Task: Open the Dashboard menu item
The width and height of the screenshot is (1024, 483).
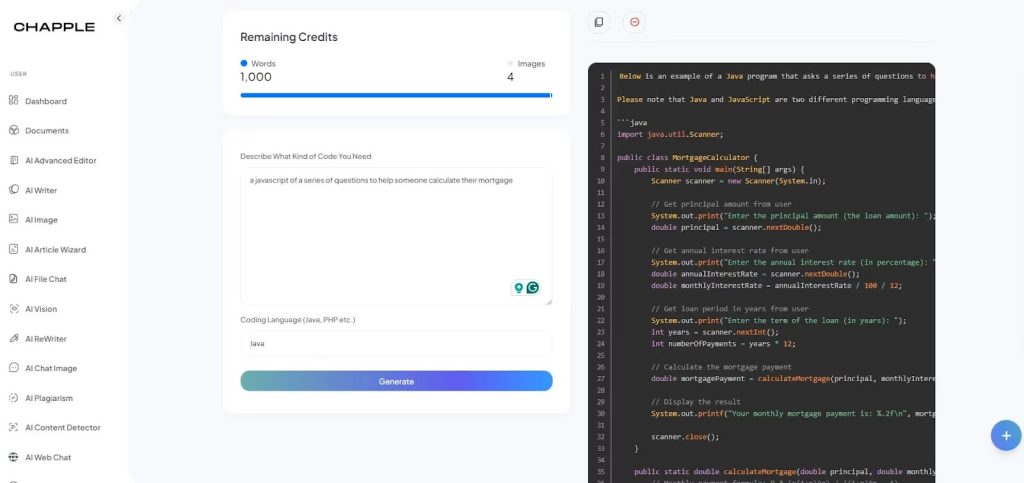Action: [x=46, y=101]
